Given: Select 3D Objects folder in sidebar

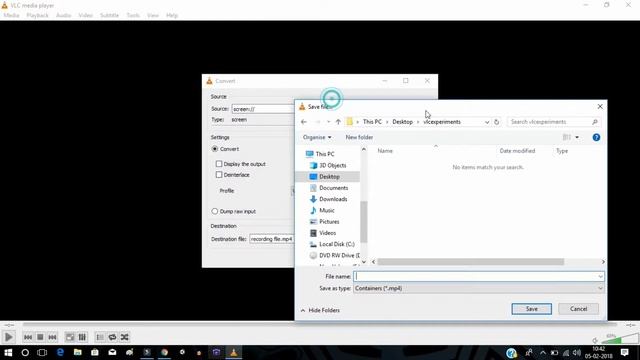Looking at the screenshot, I should 332,165.
